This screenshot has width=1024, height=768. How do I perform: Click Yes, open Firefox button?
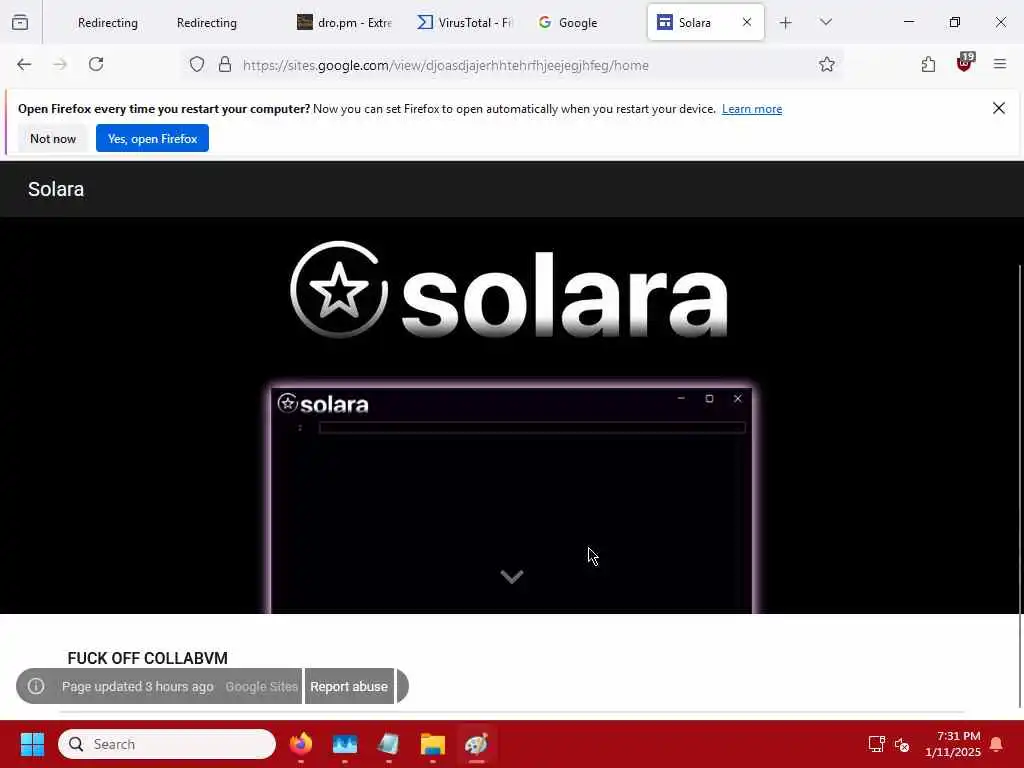point(152,138)
